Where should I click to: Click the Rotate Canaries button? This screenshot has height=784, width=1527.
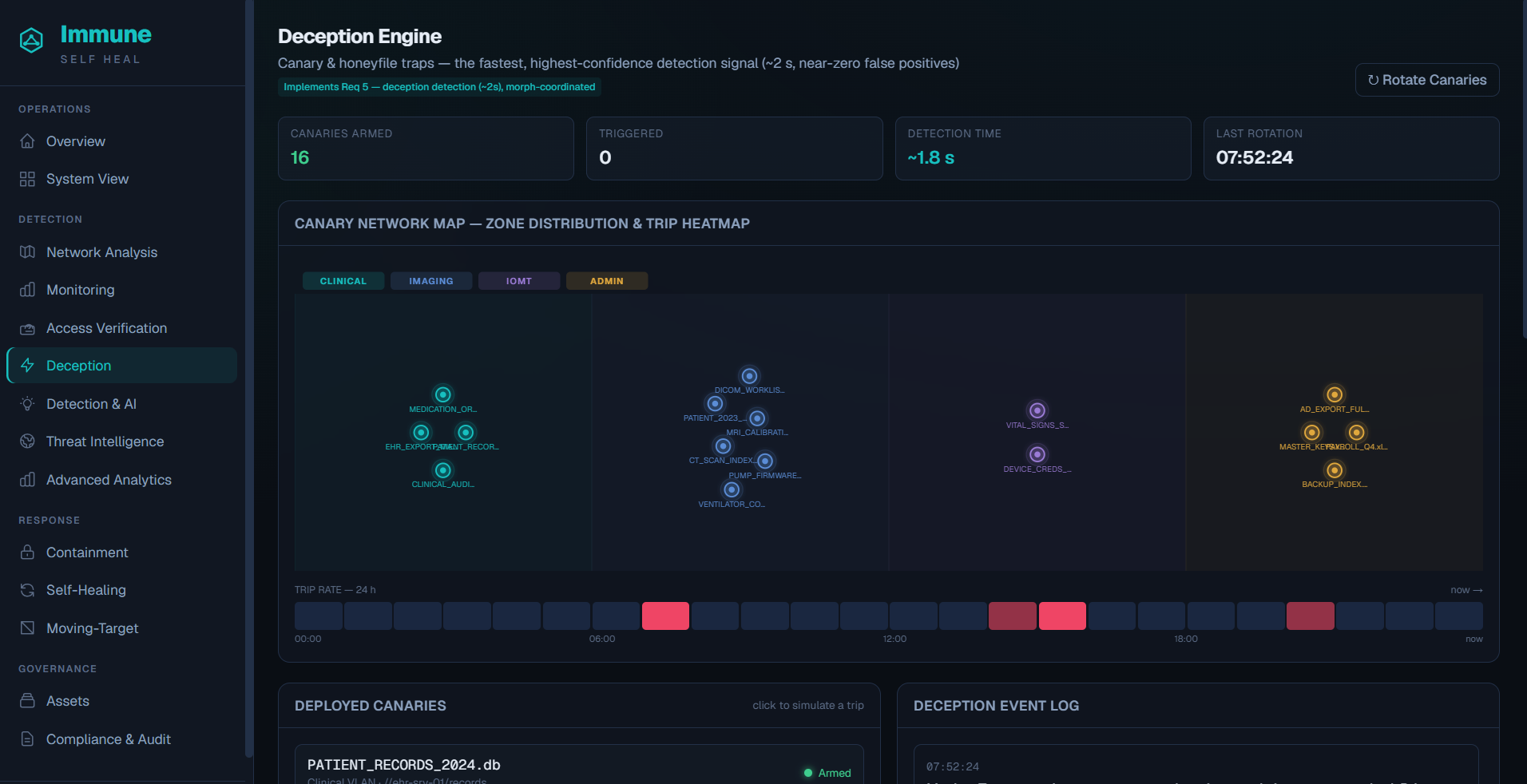[x=1427, y=80]
